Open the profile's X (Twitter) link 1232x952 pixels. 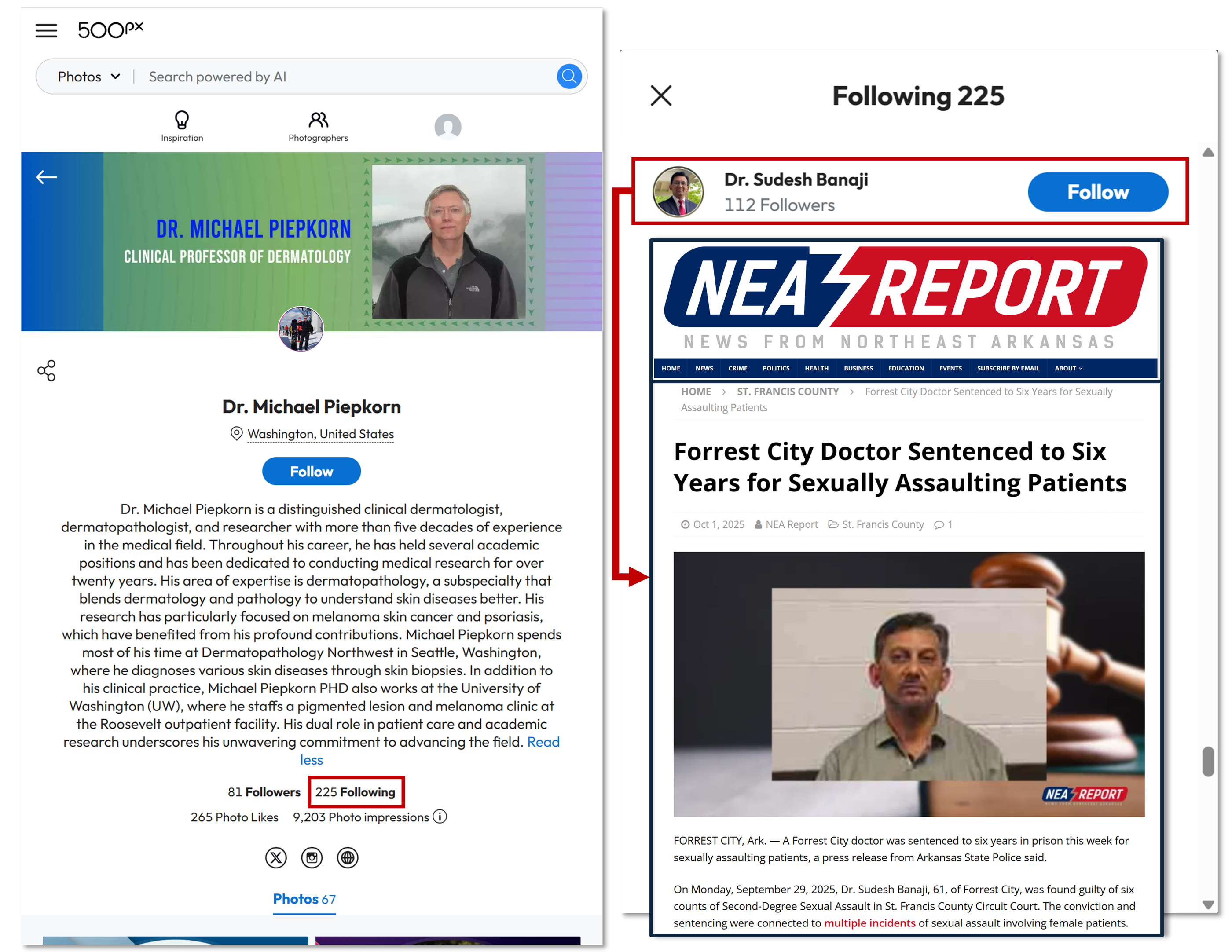pos(276,858)
